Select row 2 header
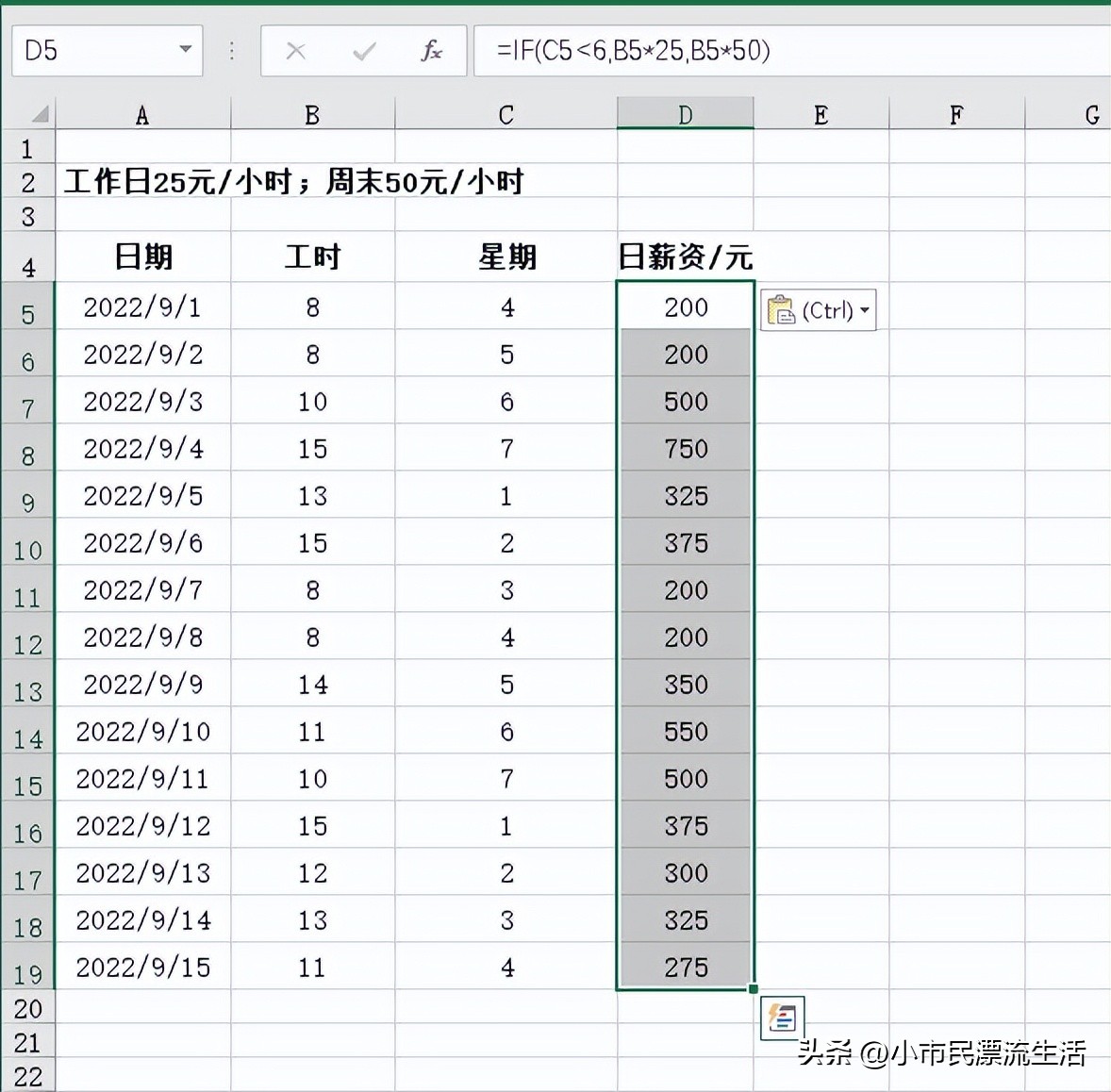This screenshot has width=1111, height=1092. coord(27,181)
